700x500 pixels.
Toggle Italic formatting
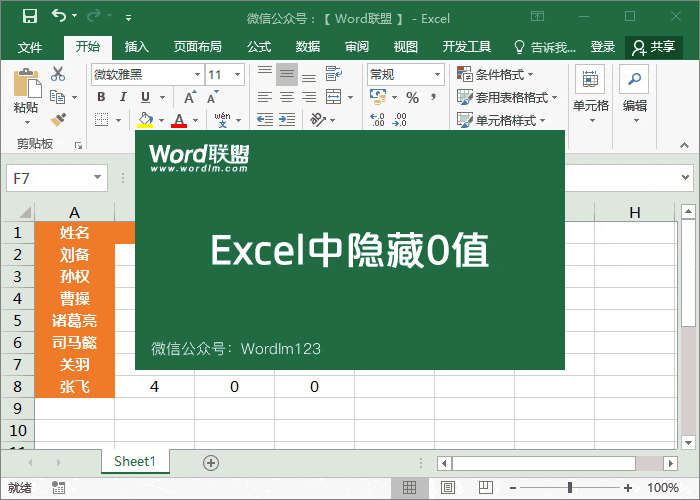123,97
